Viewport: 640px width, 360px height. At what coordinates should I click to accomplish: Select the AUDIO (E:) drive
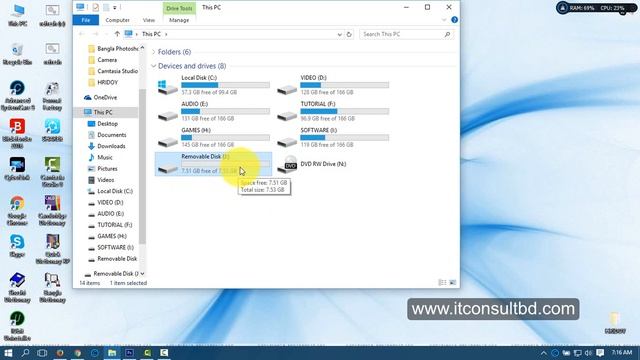click(213, 111)
